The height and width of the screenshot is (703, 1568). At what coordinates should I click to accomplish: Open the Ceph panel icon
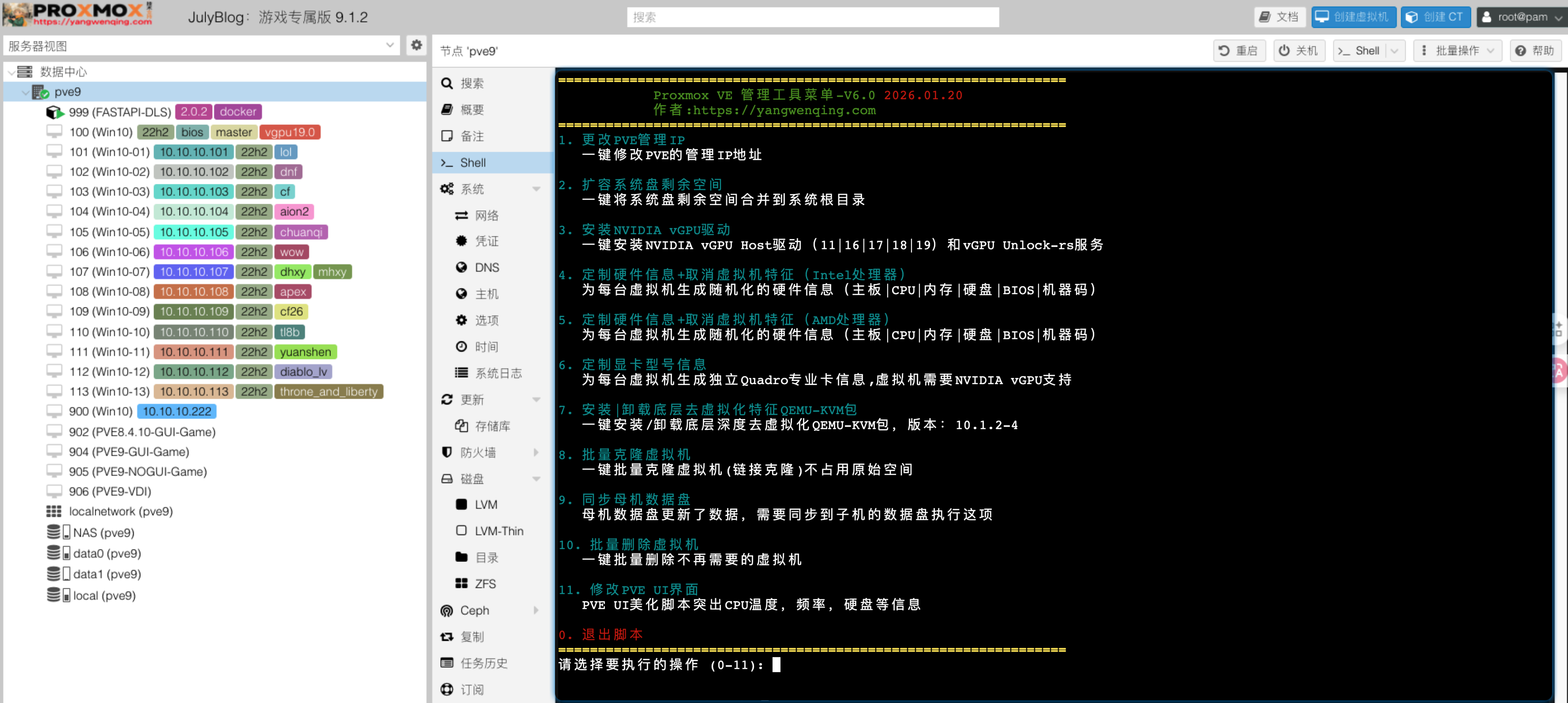tap(447, 610)
